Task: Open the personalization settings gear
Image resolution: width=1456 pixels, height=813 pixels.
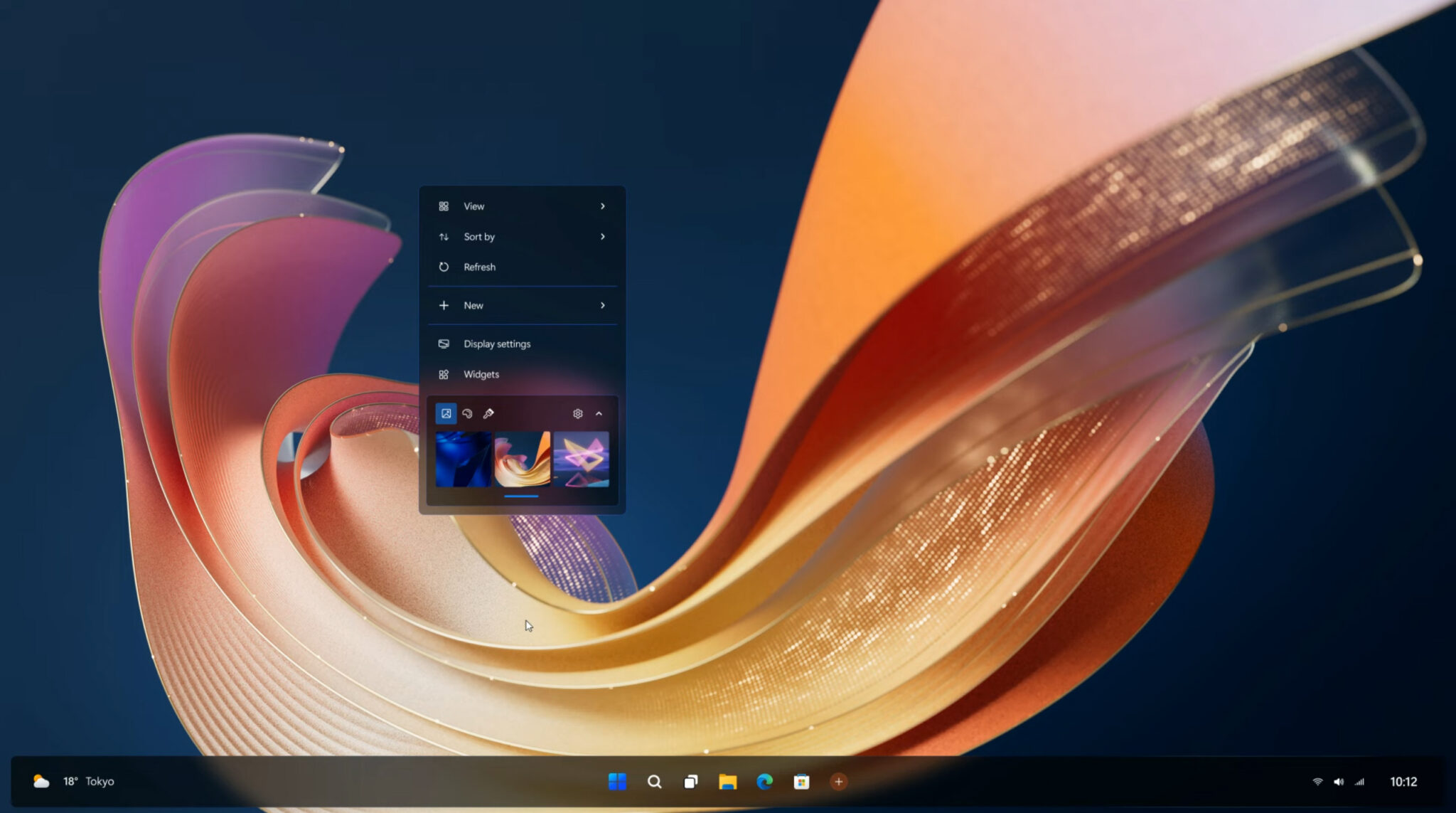Action: (x=577, y=413)
